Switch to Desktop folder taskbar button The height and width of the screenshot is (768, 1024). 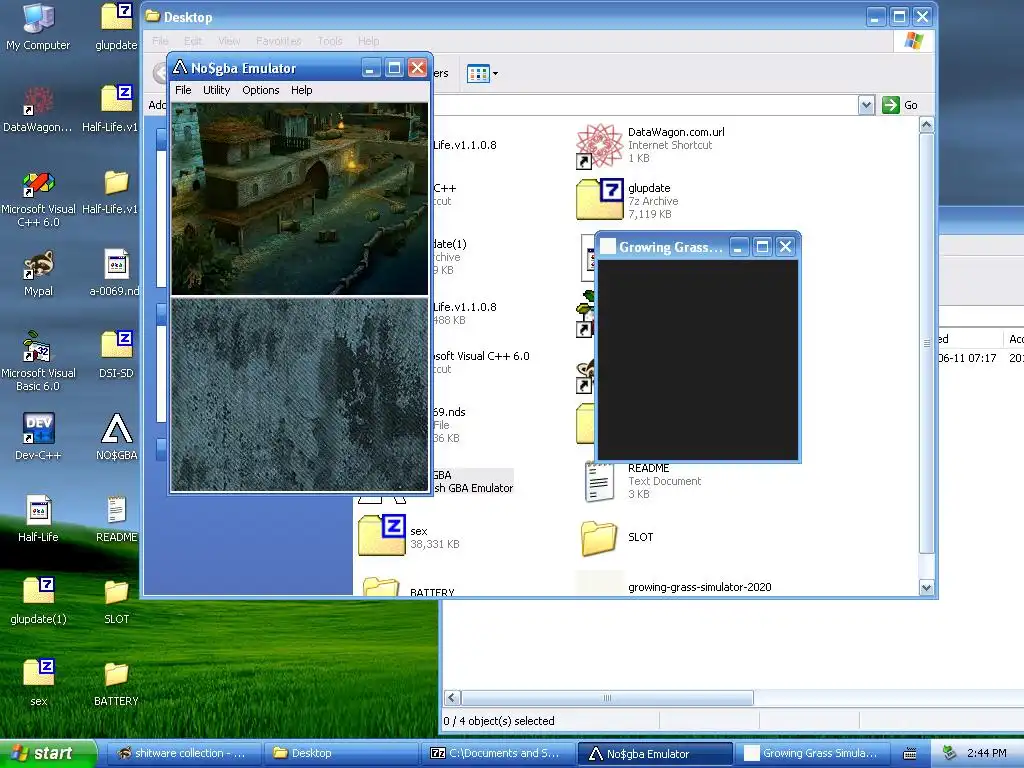coord(340,754)
